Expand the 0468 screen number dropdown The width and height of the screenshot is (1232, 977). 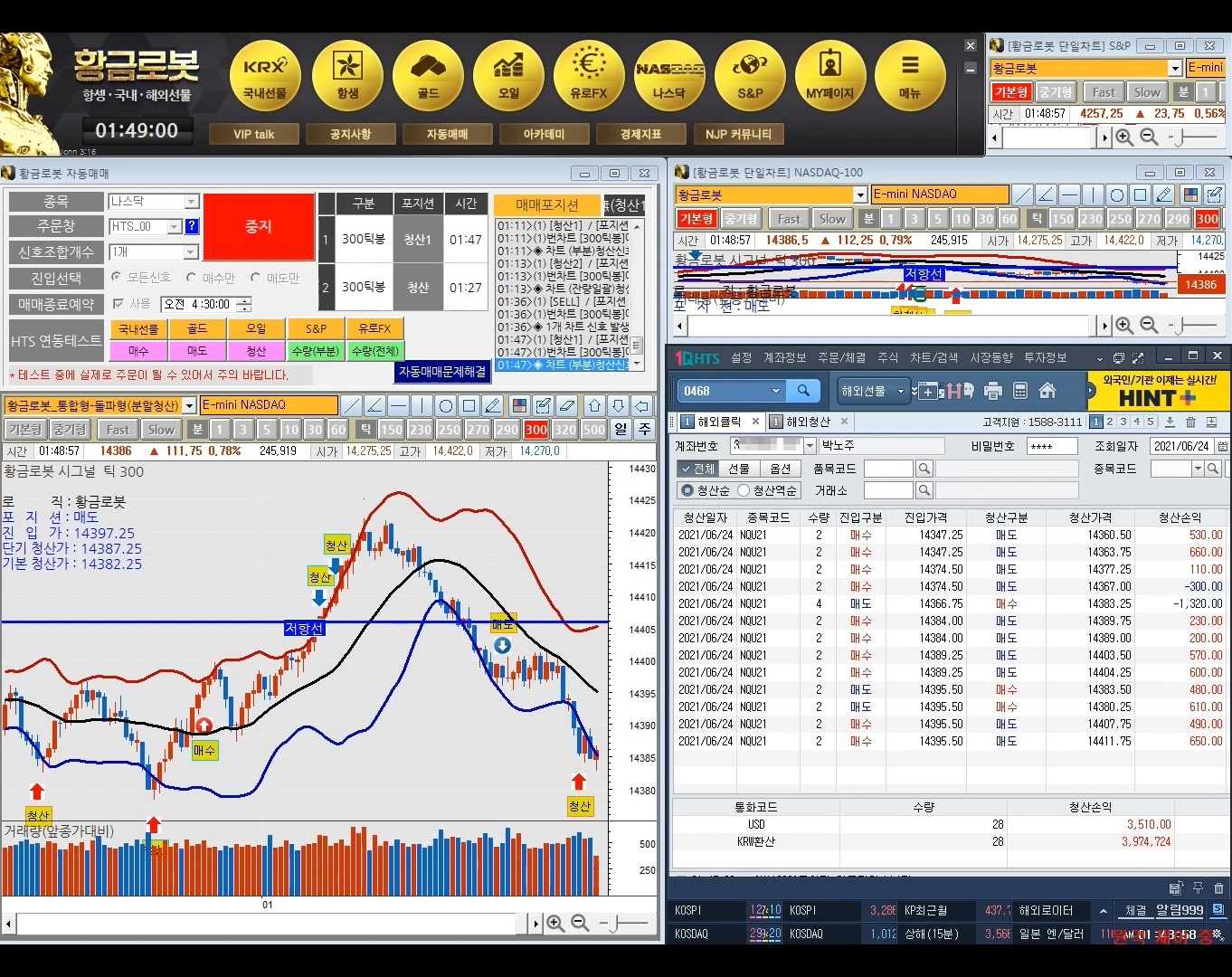pyautogui.click(x=775, y=391)
